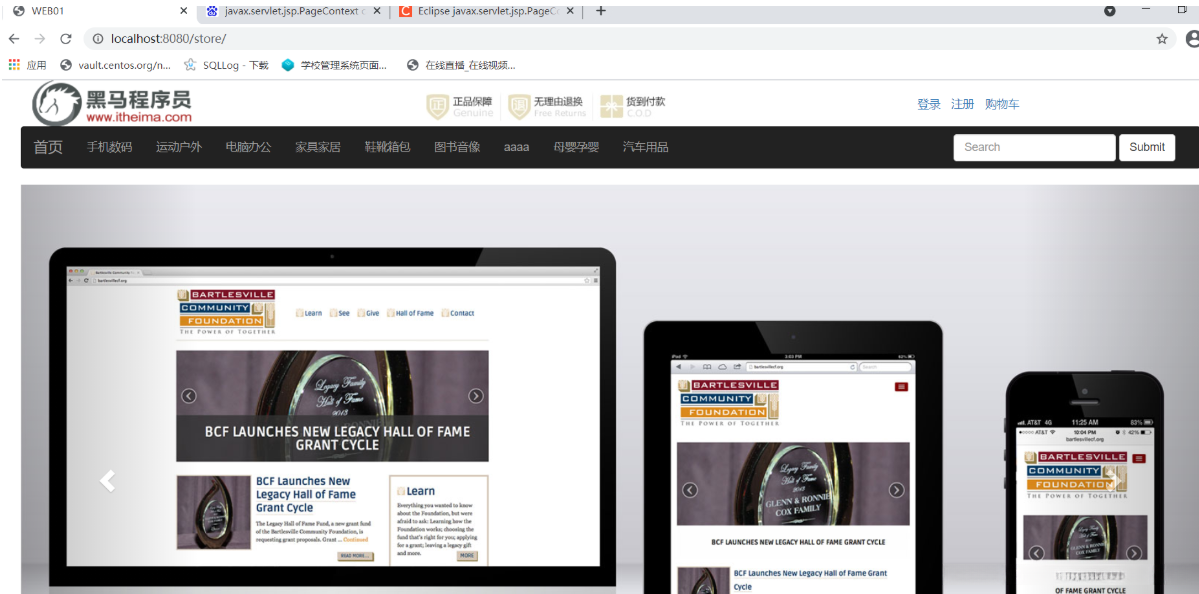This screenshot has width=1199, height=594.
Task: Go back with the browser back arrow
Action: 14,38
